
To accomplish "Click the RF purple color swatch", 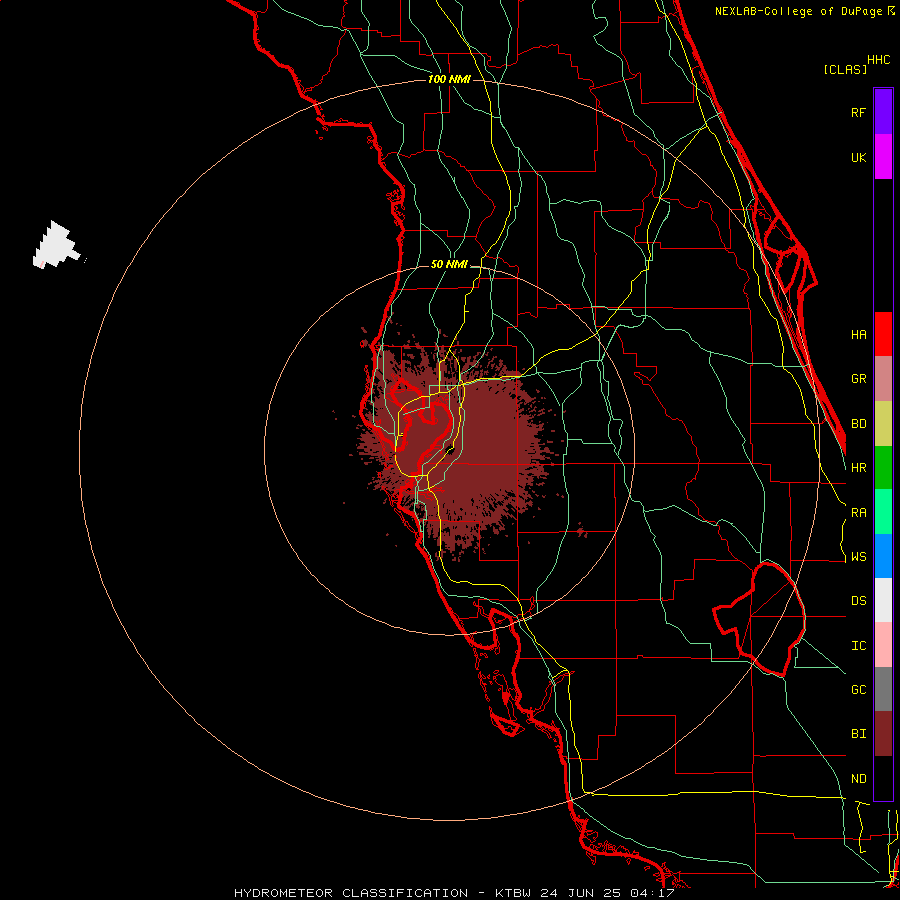I will (x=883, y=112).
